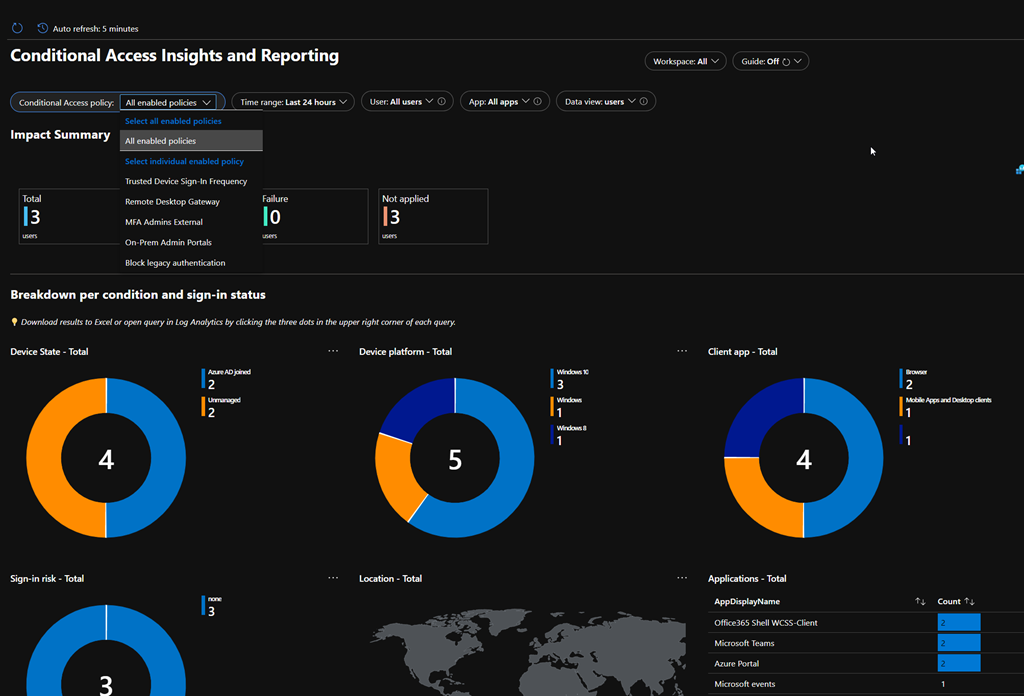This screenshot has height=696, width=1024.
Task: Click the 'Unmanaged' legend entry
Action: point(222,406)
